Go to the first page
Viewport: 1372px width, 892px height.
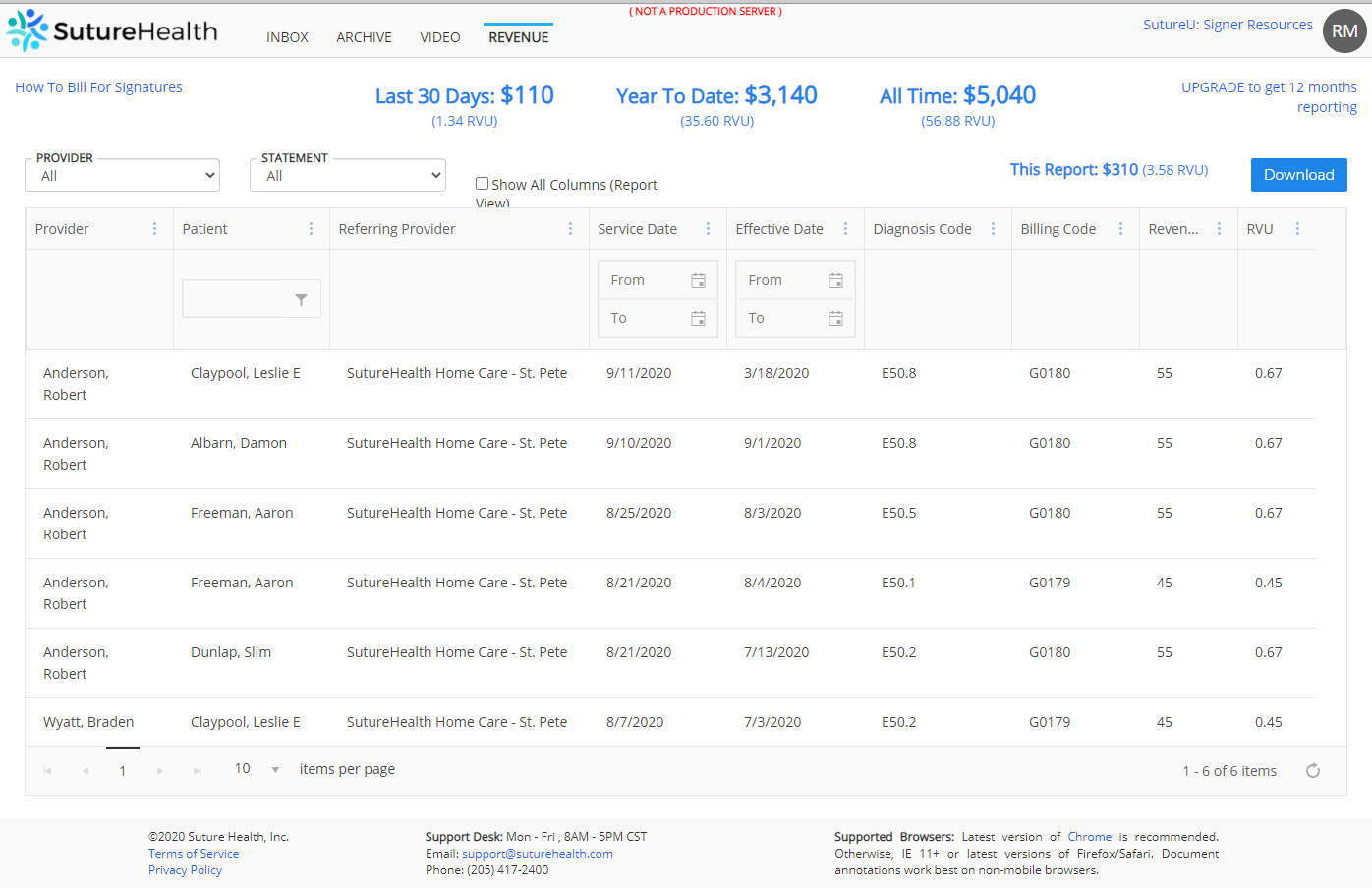(47, 771)
